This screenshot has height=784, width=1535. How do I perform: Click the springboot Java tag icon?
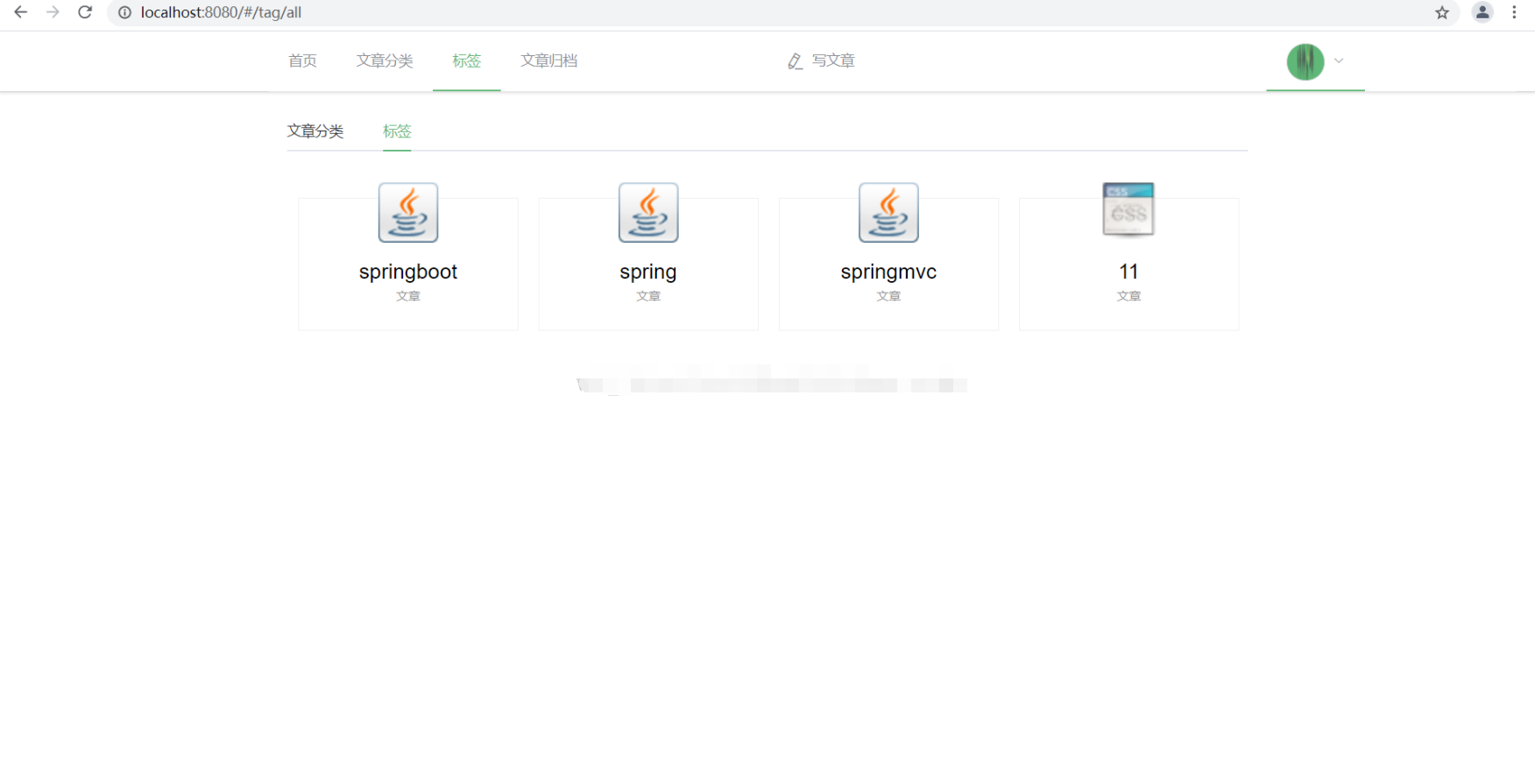click(408, 212)
